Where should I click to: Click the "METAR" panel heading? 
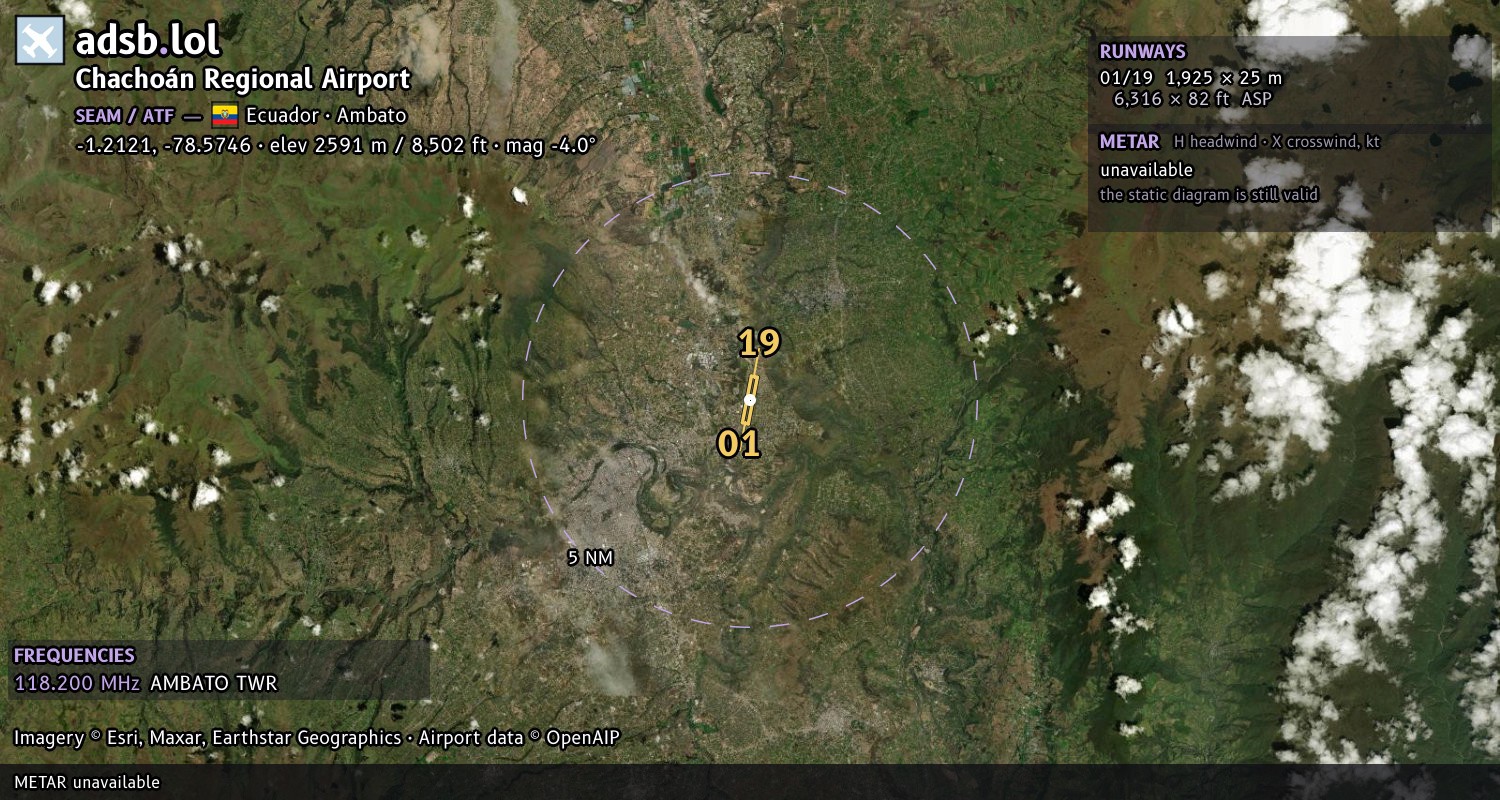pyautogui.click(x=1129, y=142)
